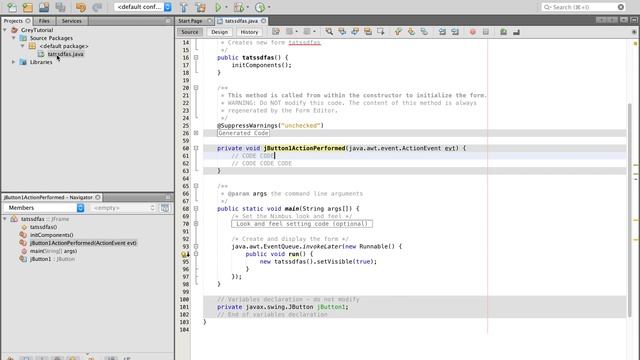
Task: Close the tatssdfas.java editor tab
Action: [x=264, y=21]
